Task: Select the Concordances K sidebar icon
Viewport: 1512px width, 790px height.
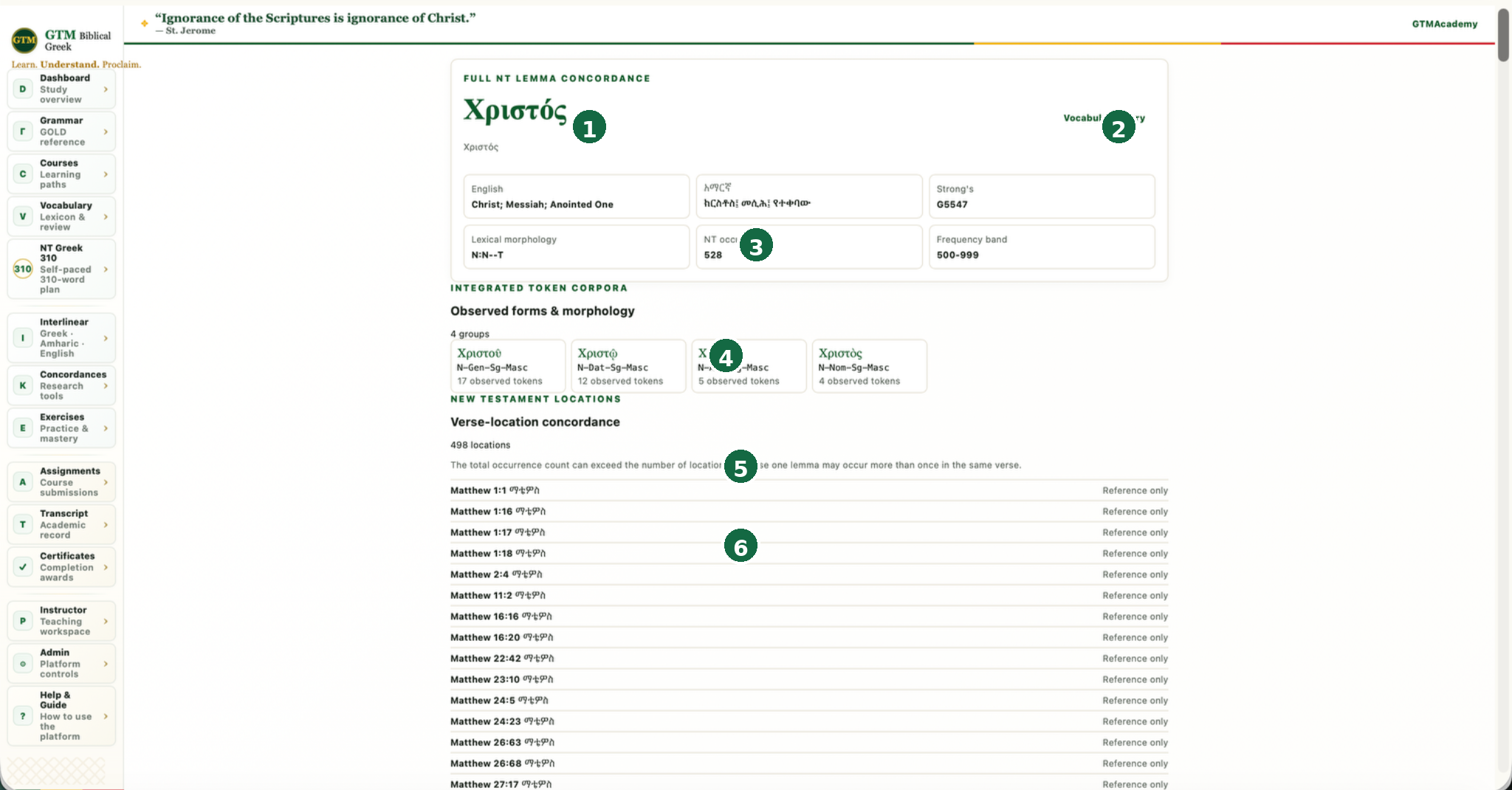Action: click(x=23, y=385)
